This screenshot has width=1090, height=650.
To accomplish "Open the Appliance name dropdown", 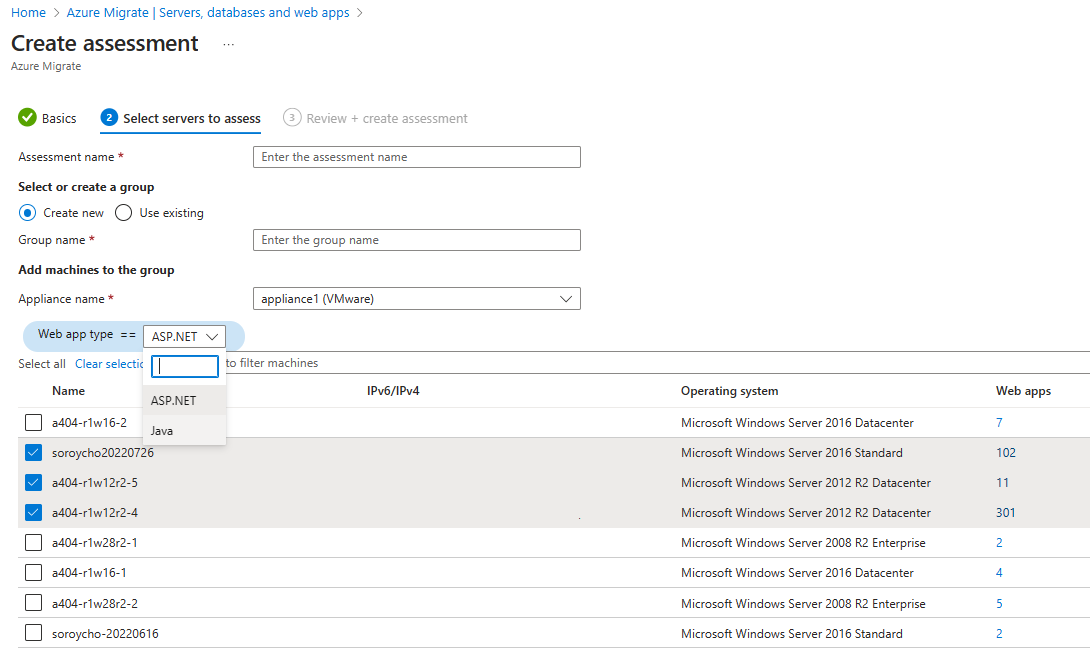I will tap(567, 298).
